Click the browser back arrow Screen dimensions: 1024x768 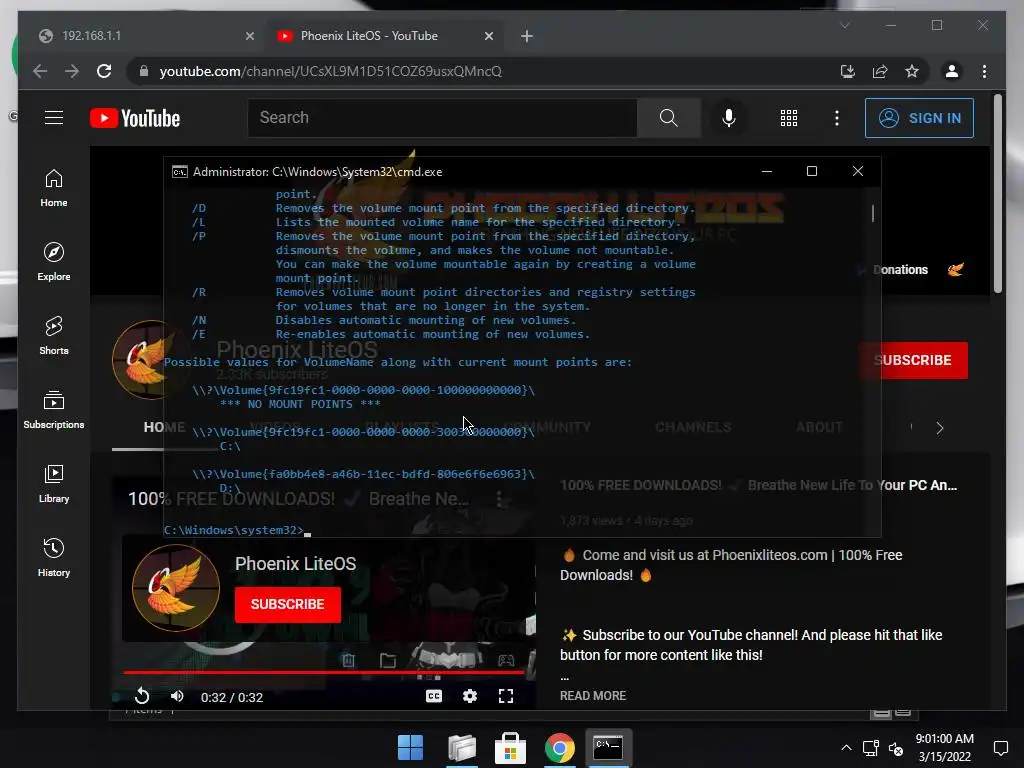40,71
